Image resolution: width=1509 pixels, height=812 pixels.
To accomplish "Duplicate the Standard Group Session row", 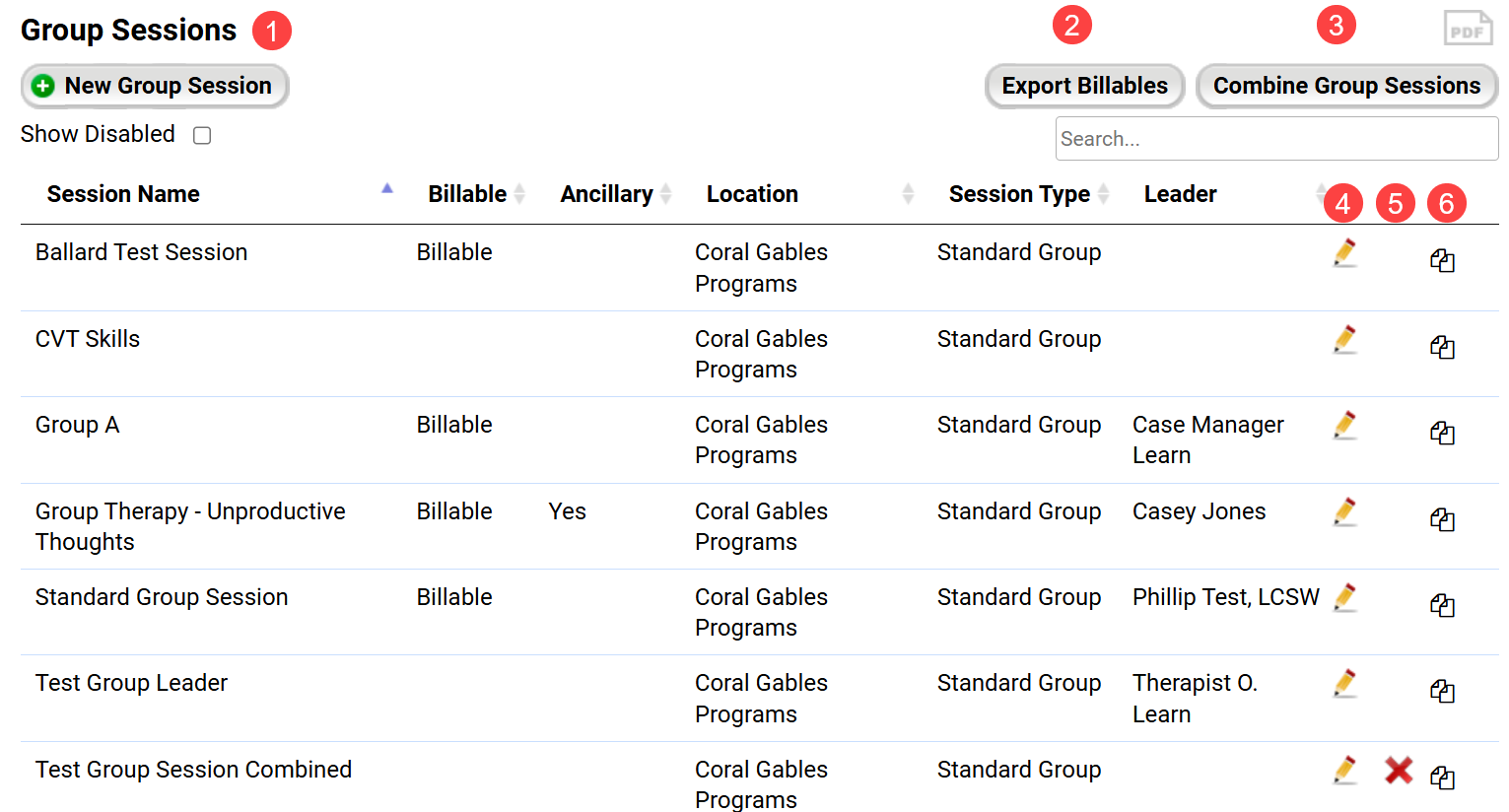I will (1442, 605).
